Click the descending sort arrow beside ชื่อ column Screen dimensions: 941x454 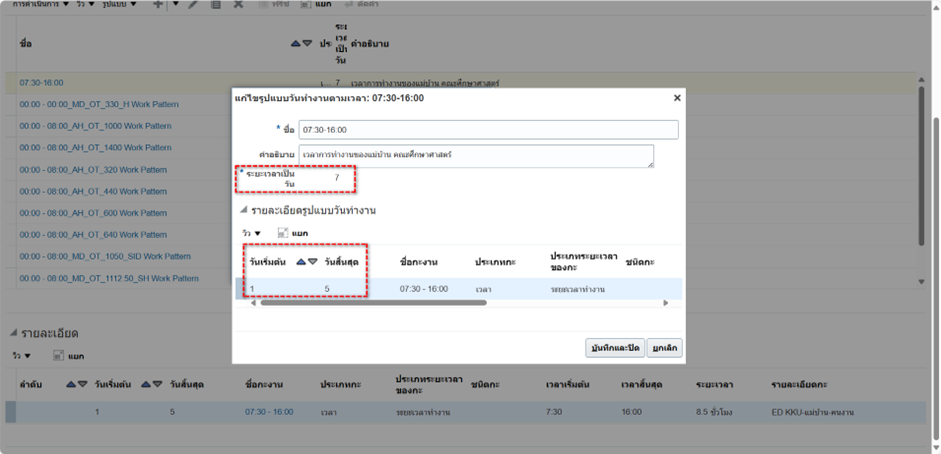[307, 44]
